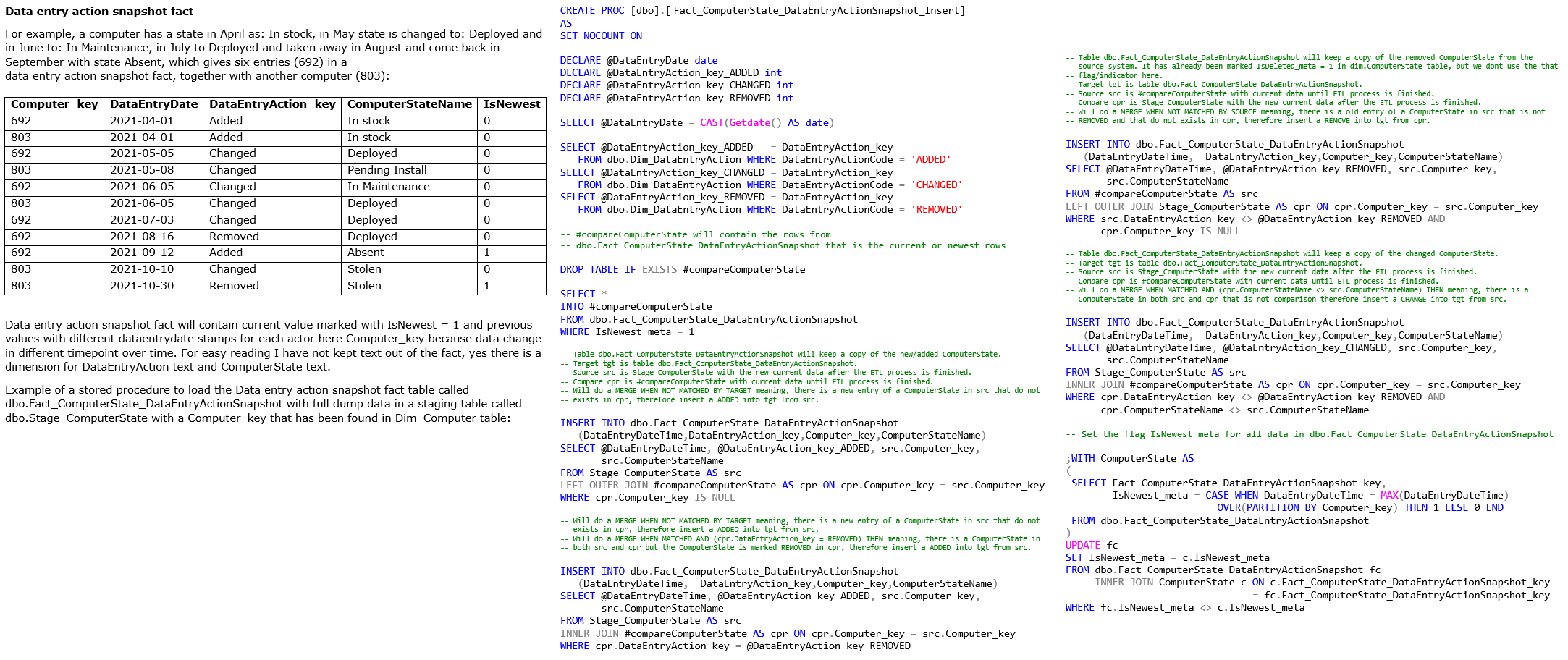
Task: Click the 'SELECT *' line
Action: pyautogui.click(x=583, y=295)
